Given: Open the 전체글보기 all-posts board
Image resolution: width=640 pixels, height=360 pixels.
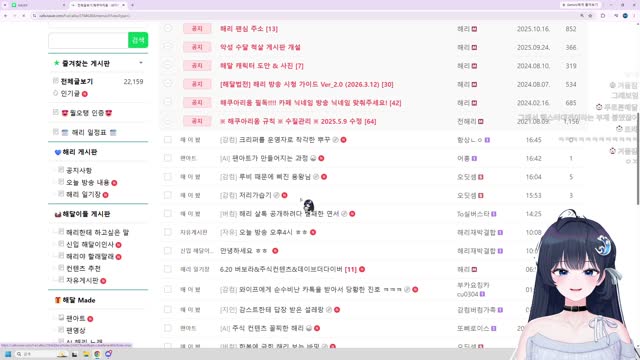Looking at the screenshot, I should 77,82.
